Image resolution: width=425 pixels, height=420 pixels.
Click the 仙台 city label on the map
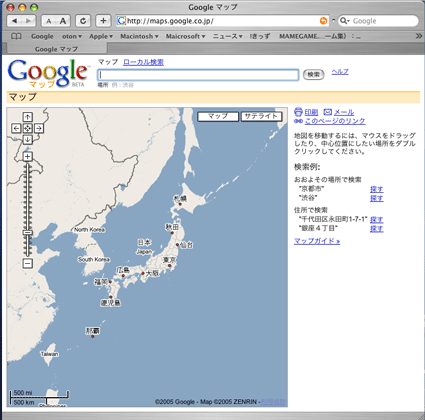coord(186,245)
